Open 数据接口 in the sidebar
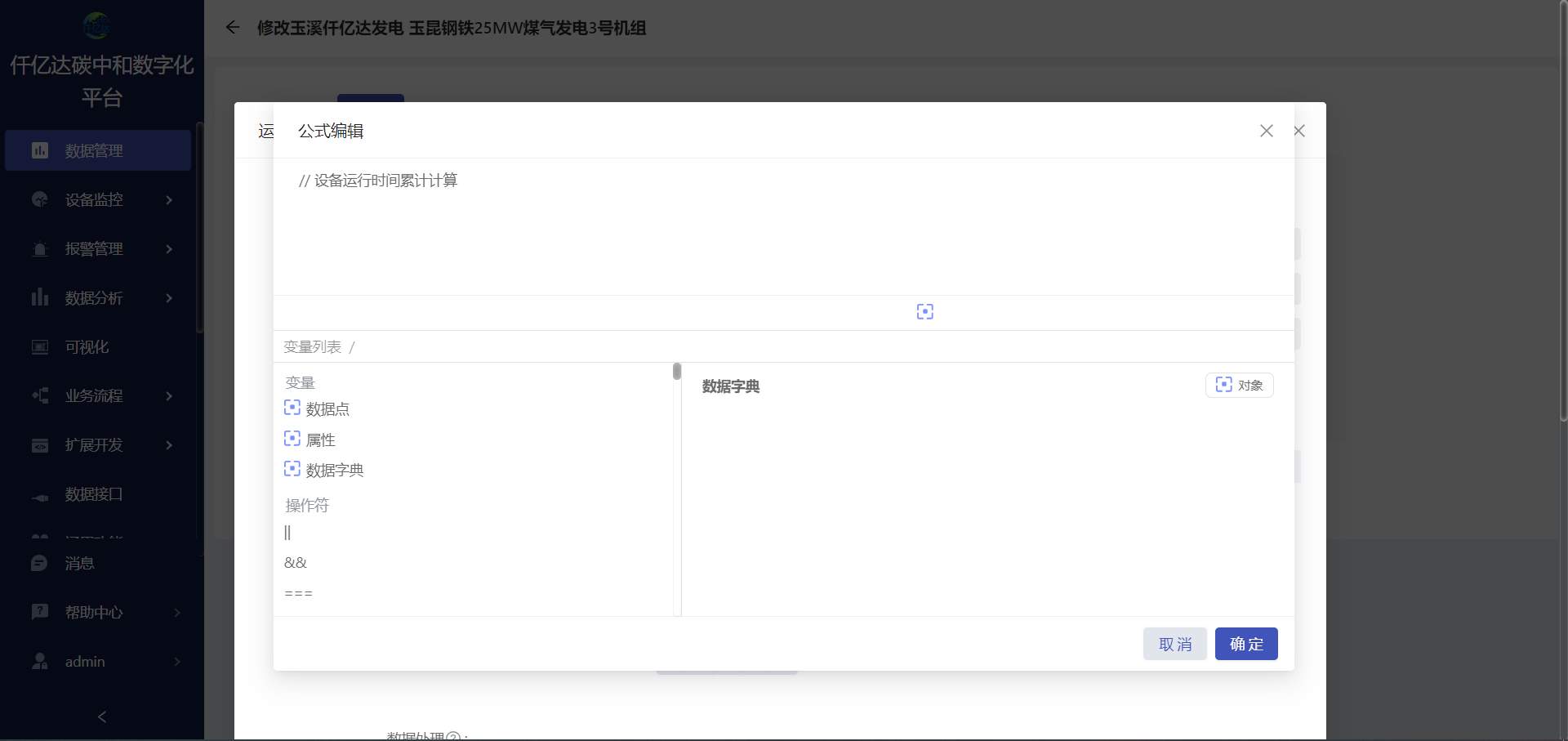 98,493
